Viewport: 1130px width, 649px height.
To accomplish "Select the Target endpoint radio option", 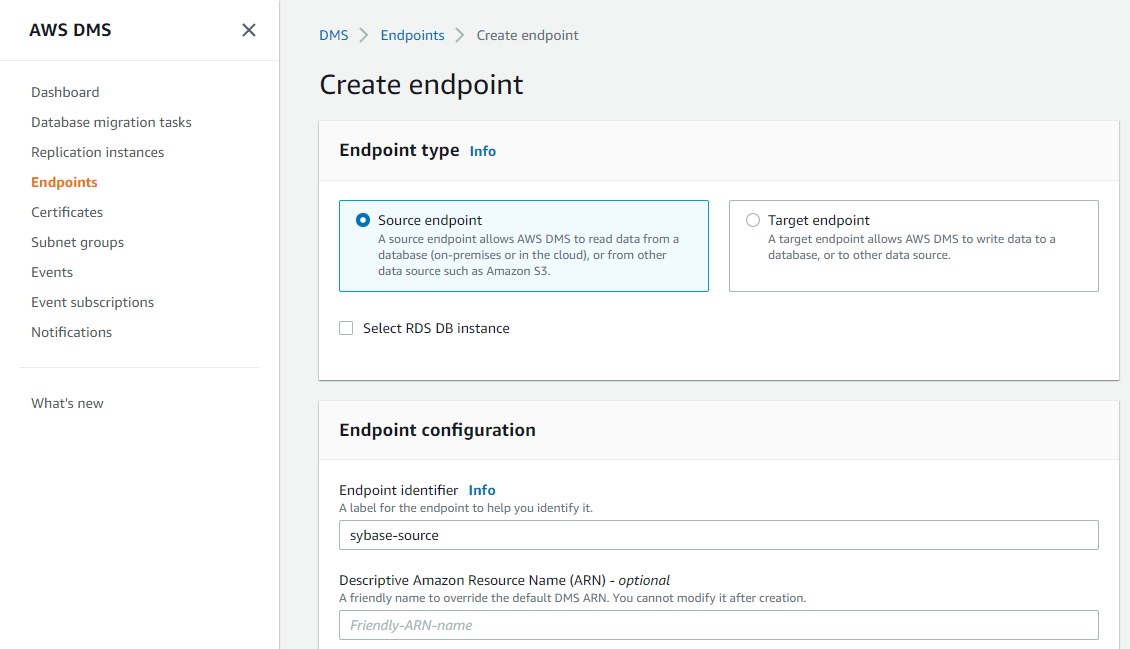I will pos(753,220).
